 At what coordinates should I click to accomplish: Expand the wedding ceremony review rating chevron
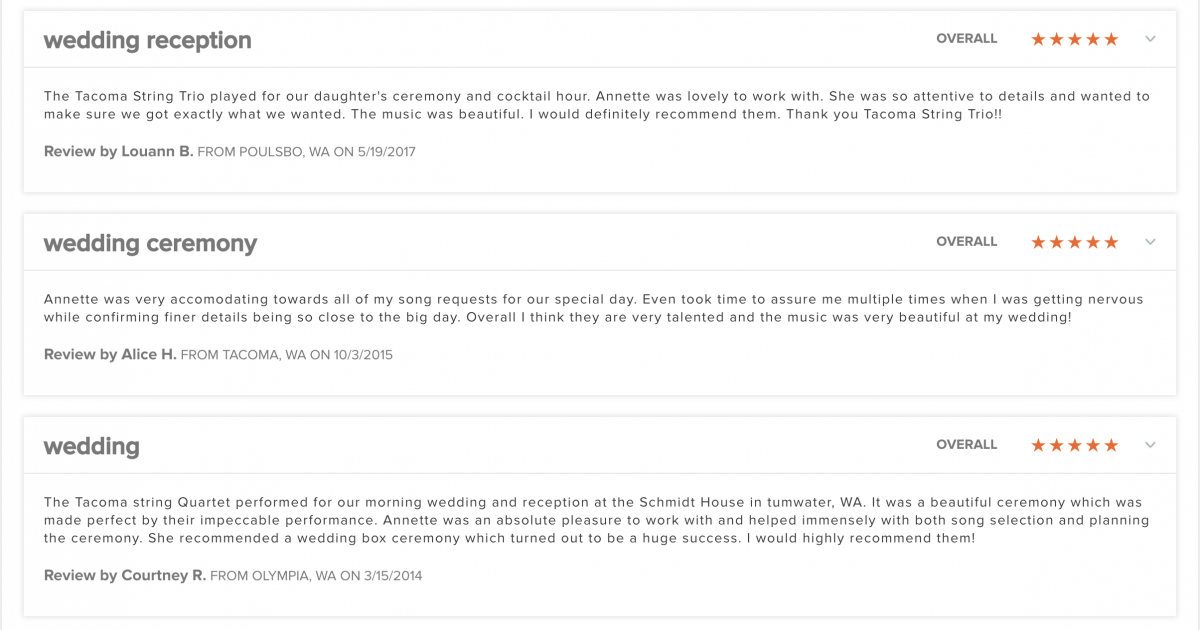1150,242
